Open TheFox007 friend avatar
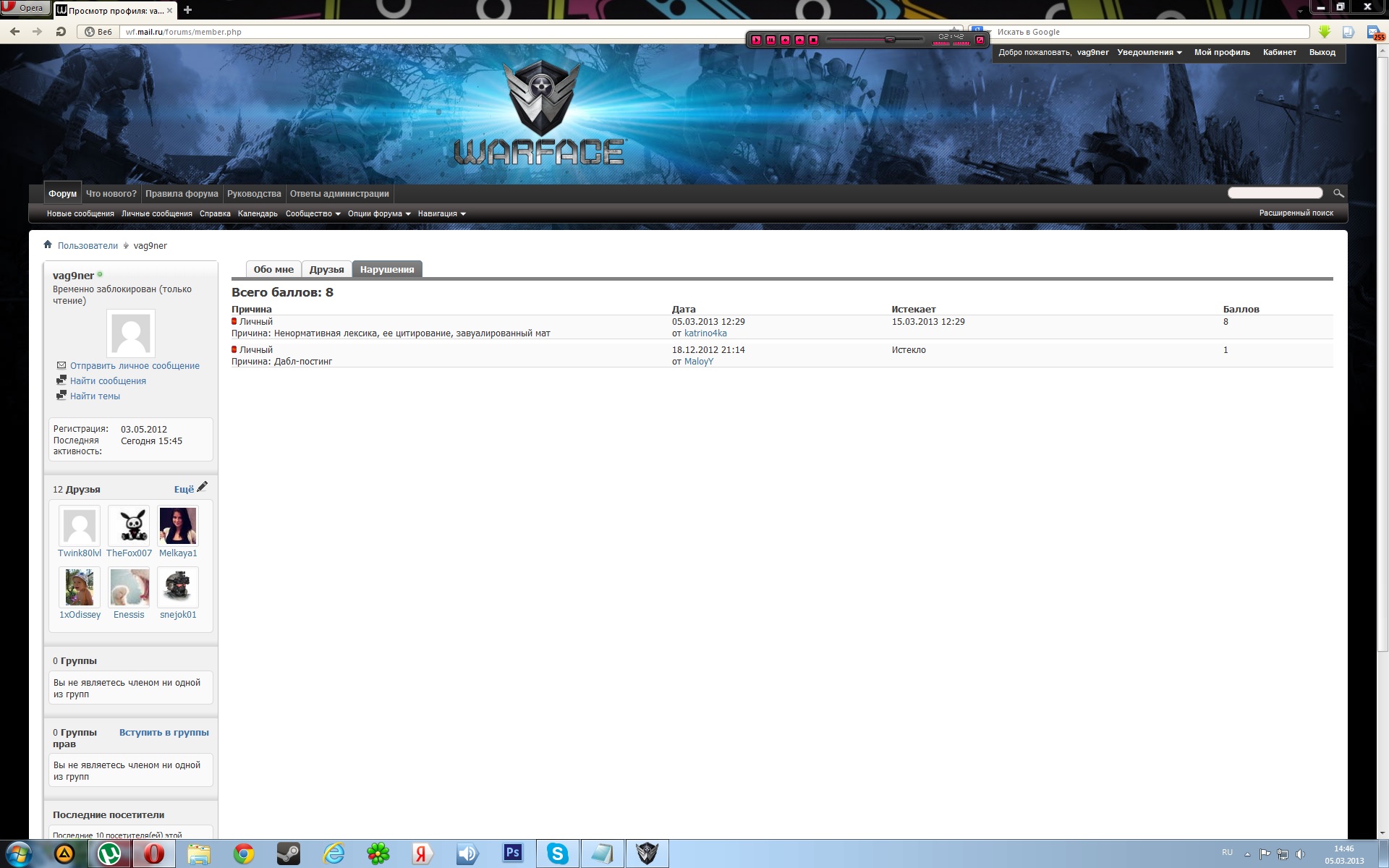Viewport: 1389px width, 868px height. 129,525
